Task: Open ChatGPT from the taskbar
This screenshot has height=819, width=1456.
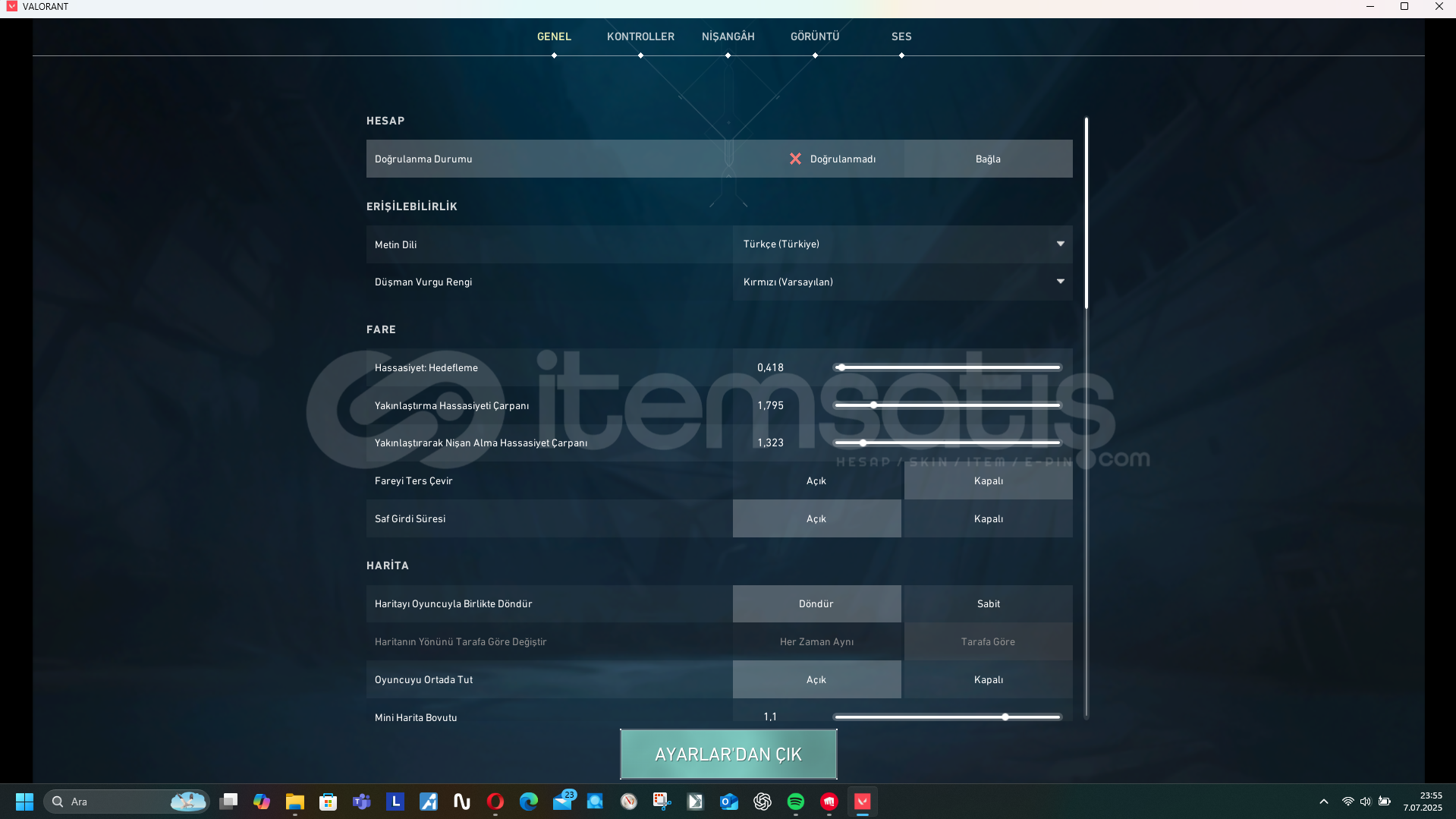Action: click(763, 802)
